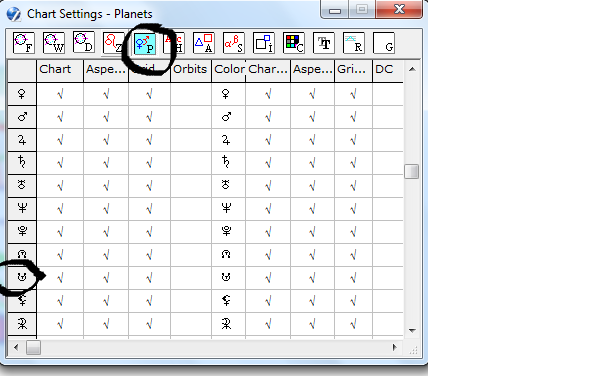Viewport: 614px width, 376px height.
Task: Open the R settings toolbar icon
Action: click(354, 43)
